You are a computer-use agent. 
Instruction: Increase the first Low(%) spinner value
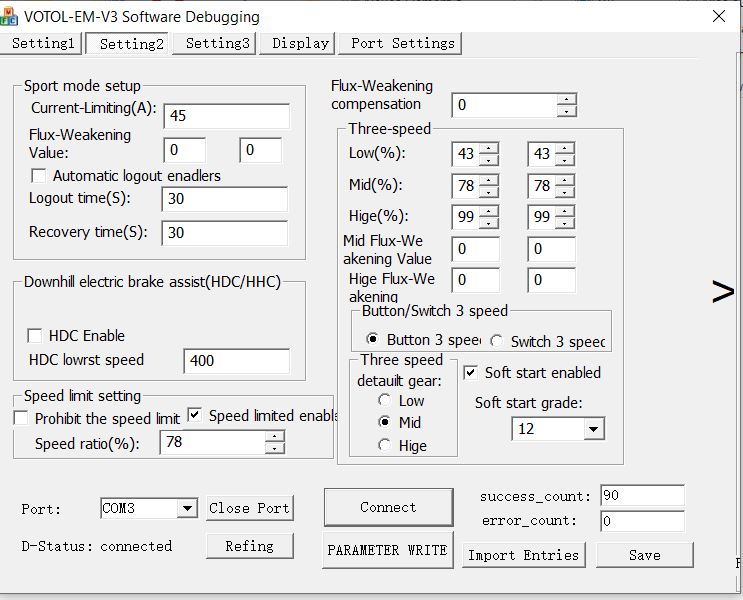click(x=489, y=149)
